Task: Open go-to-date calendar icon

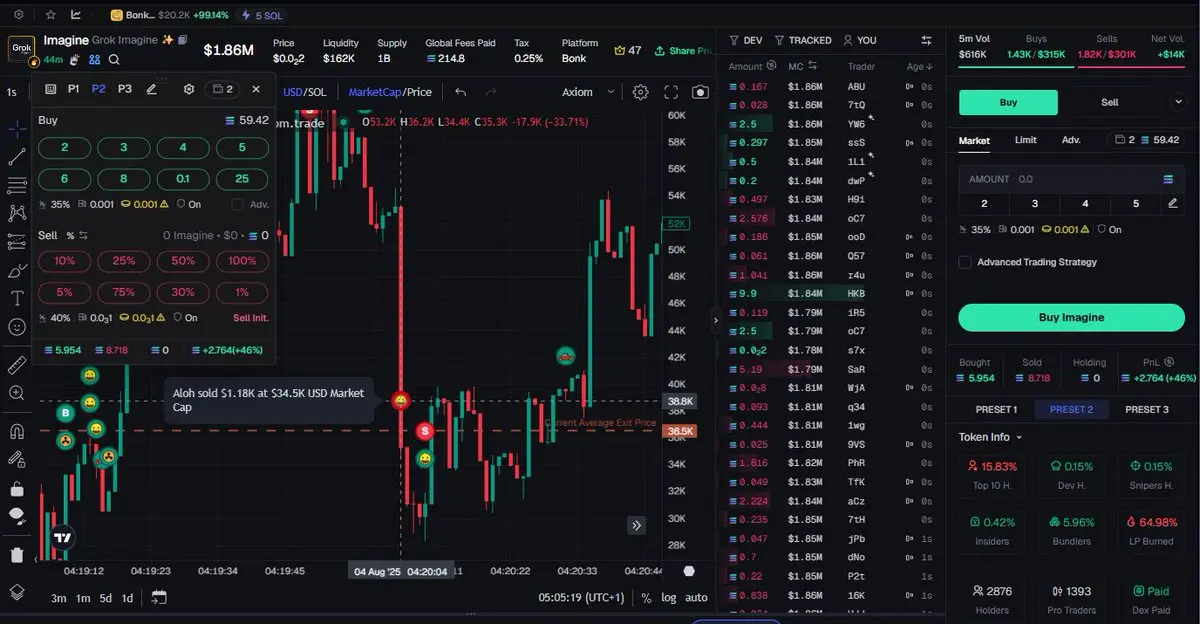Action: pos(159,598)
